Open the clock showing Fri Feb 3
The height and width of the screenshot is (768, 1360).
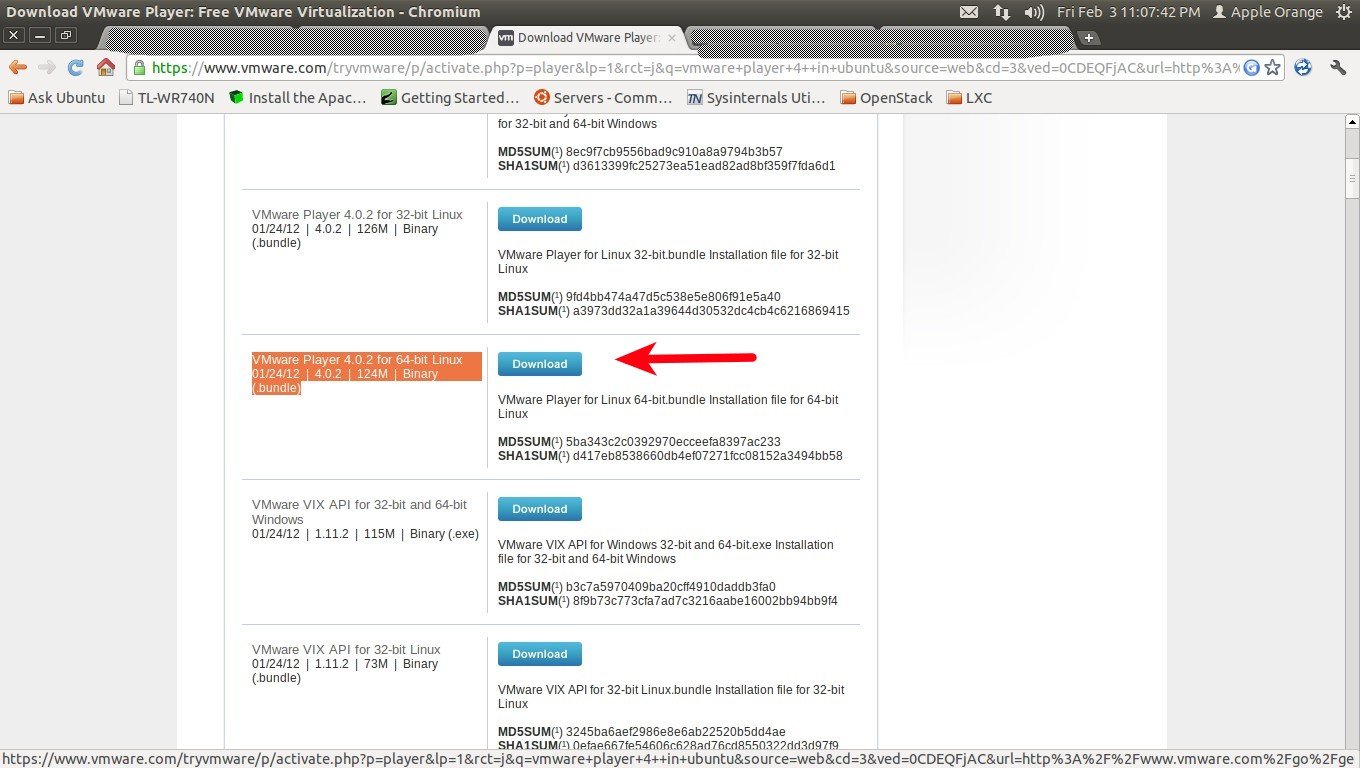[1129, 12]
